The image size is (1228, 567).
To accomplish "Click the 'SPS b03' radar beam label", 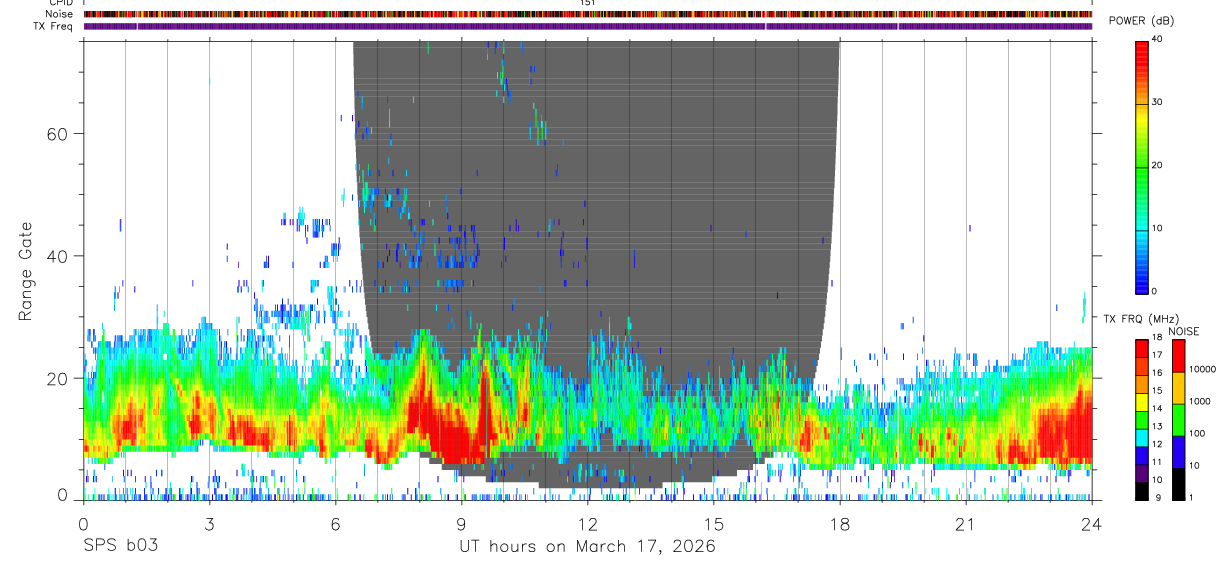I will click(120, 546).
